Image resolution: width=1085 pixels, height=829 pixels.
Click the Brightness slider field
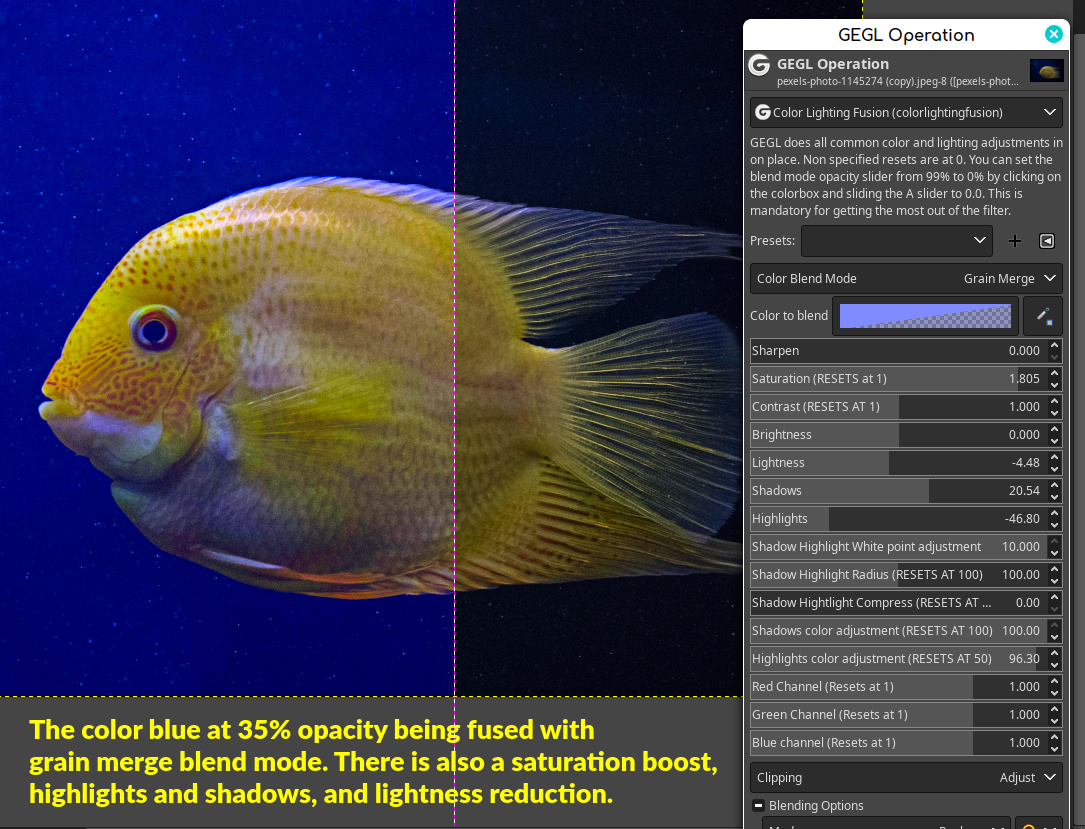(900, 435)
